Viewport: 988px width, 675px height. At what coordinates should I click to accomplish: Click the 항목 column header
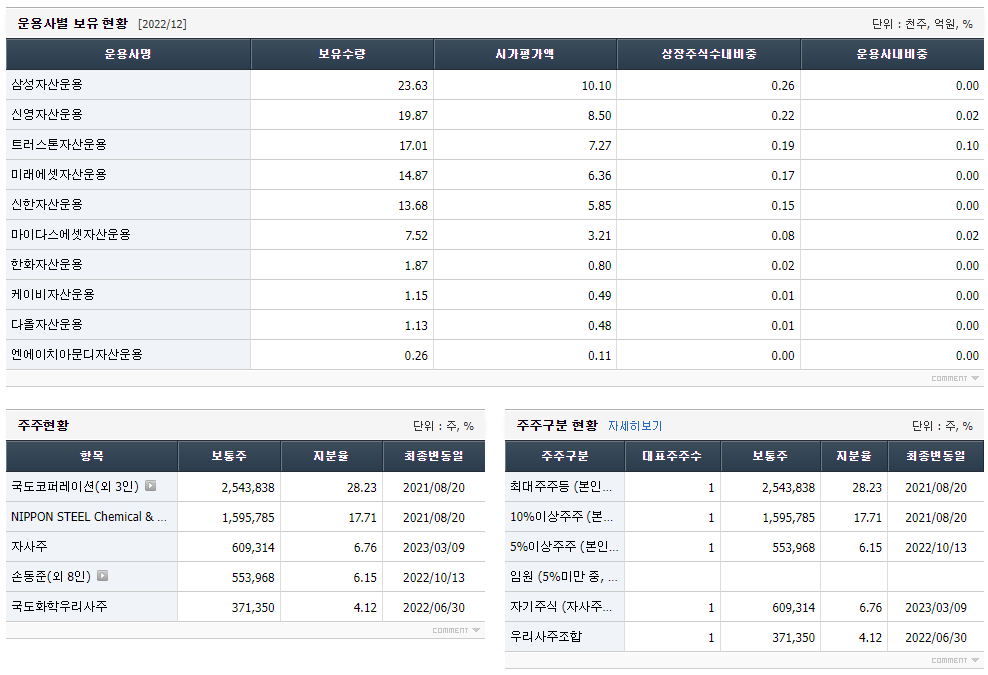click(x=92, y=456)
